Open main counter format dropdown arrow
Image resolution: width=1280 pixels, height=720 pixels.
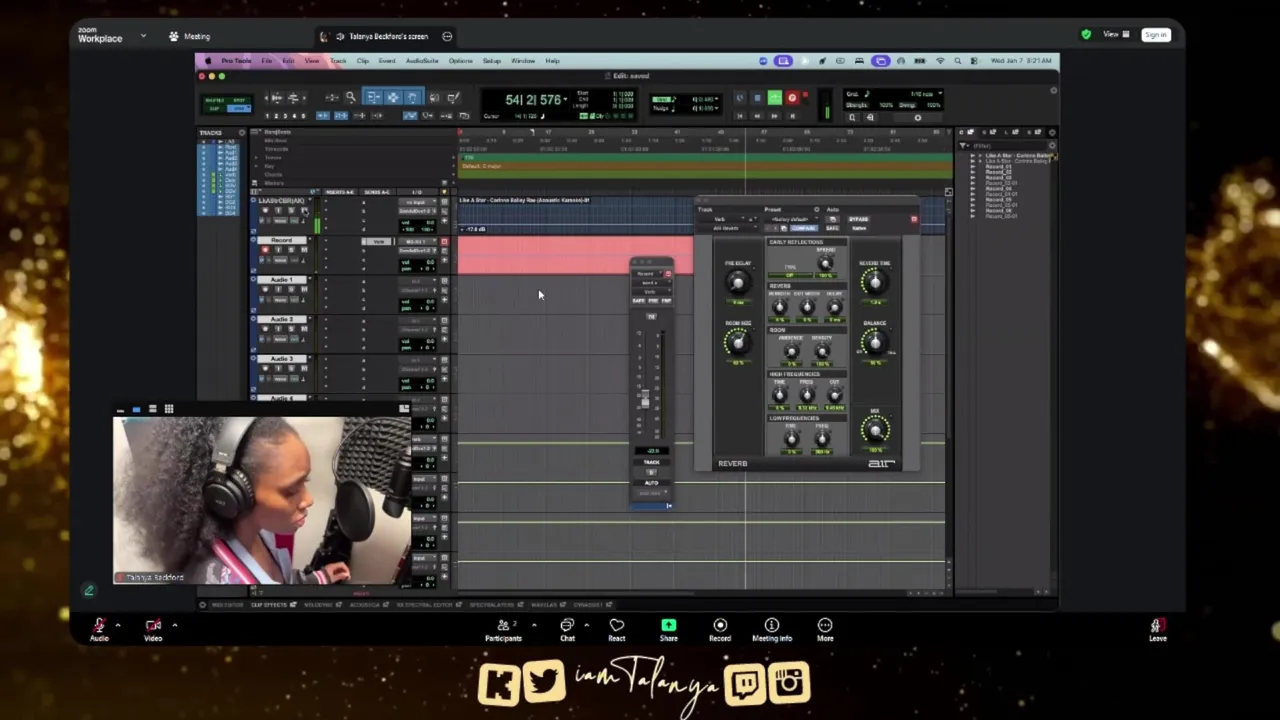pyautogui.click(x=566, y=100)
